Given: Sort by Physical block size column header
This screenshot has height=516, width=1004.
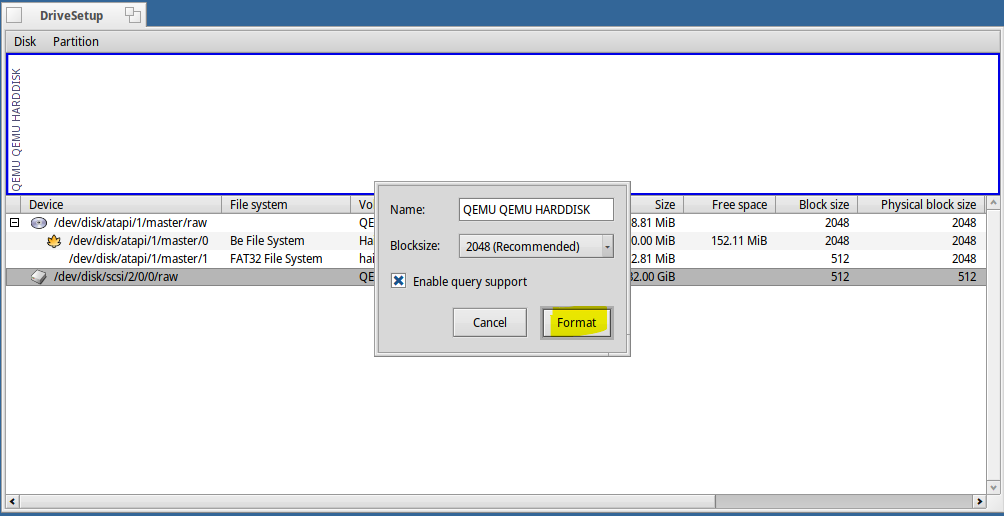Looking at the screenshot, I should point(921,205).
